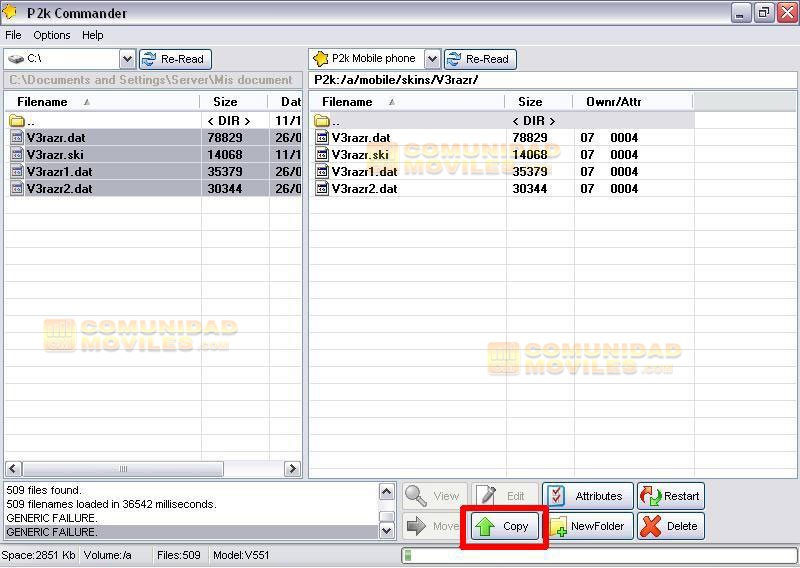Open the Options menu
This screenshot has height=568, width=800.
tap(52, 35)
